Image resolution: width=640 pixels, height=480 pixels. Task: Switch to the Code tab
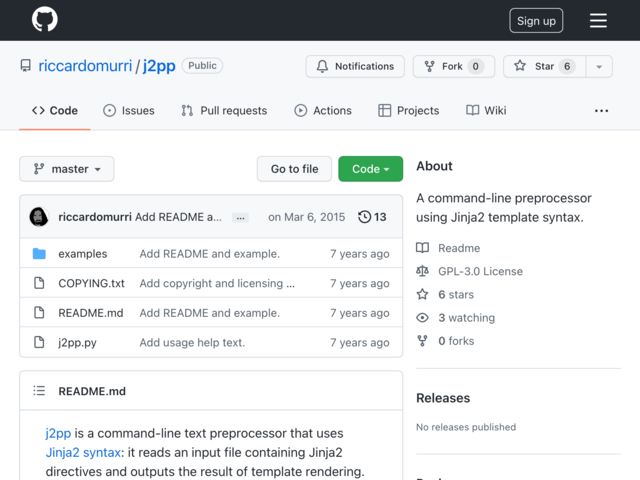coord(55,111)
